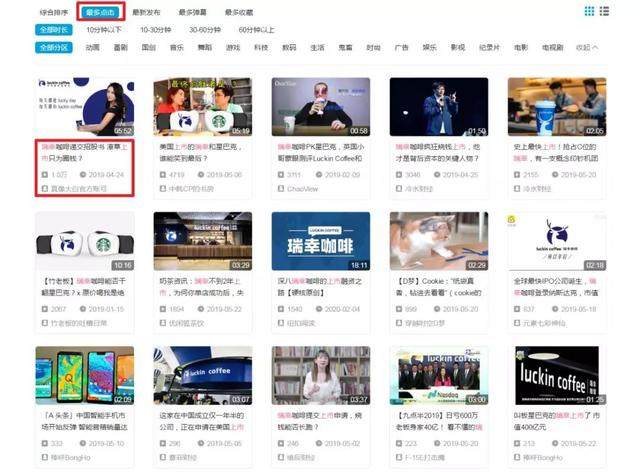Filter by the 舞蹈 category
Image resolution: width=640 pixels, height=472 pixels.
[205, 47]
